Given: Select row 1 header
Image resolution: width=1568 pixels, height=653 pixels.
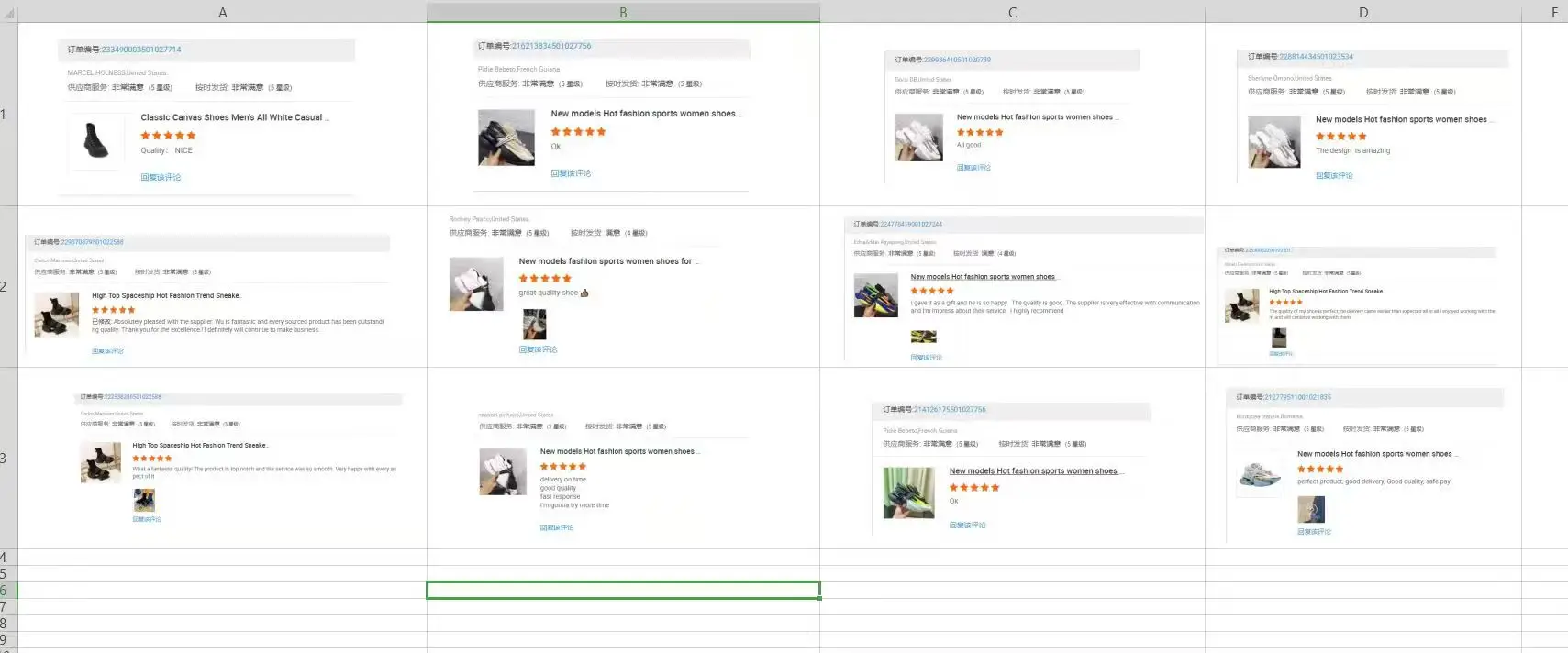Looking at the screenshot, I should pyautogui.click(x=8, y=115).
